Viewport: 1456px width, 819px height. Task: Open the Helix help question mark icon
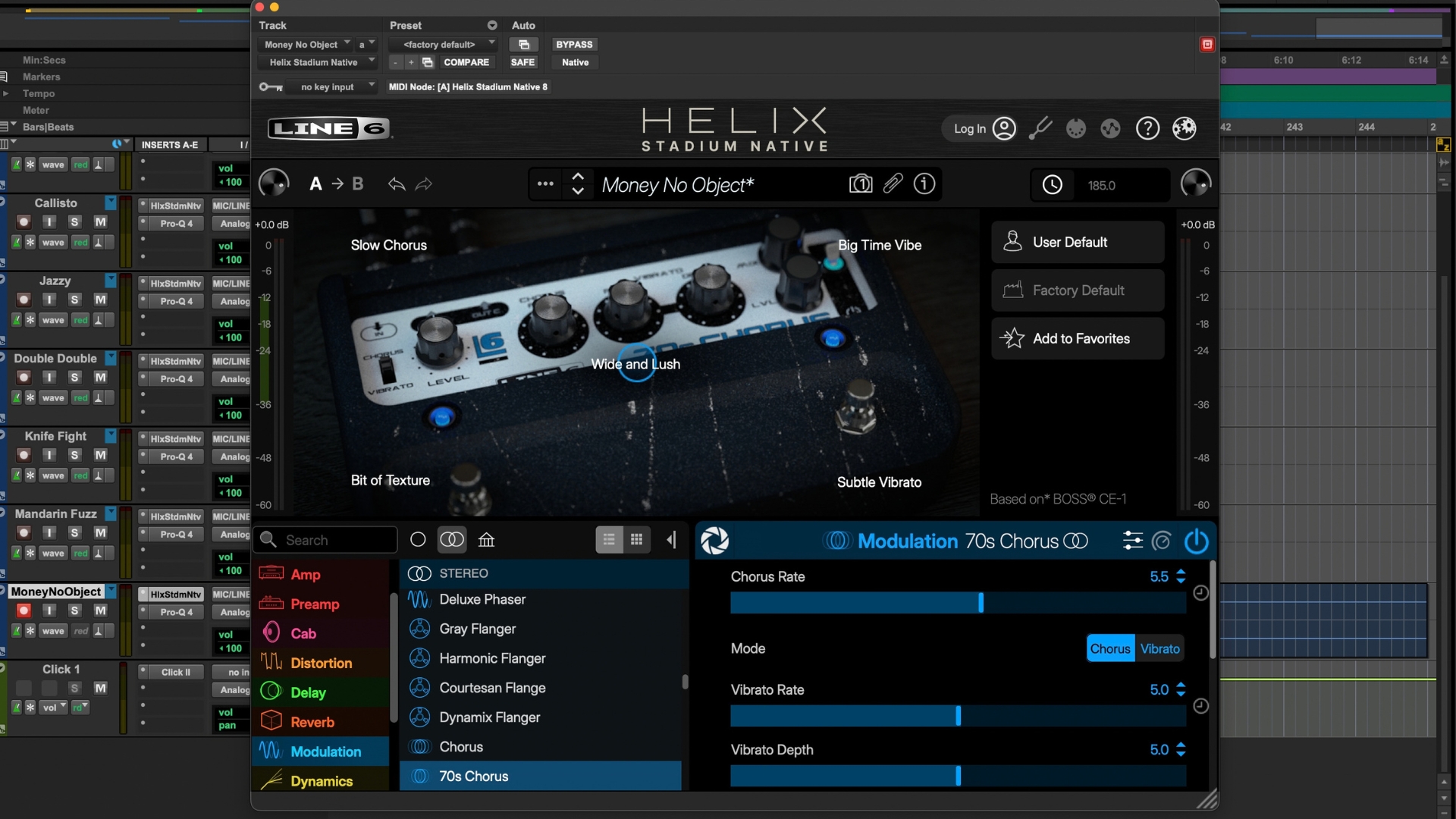click(x=1147, y=129)
